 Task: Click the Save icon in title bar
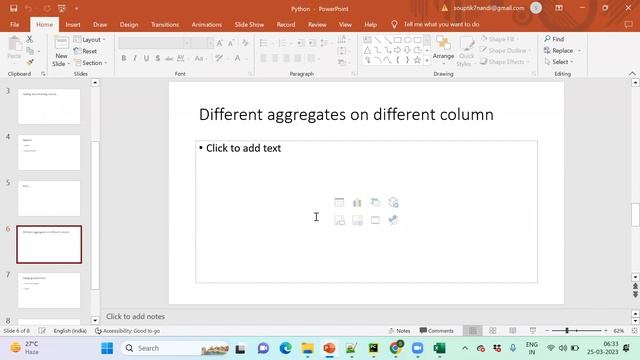(13, 8)
